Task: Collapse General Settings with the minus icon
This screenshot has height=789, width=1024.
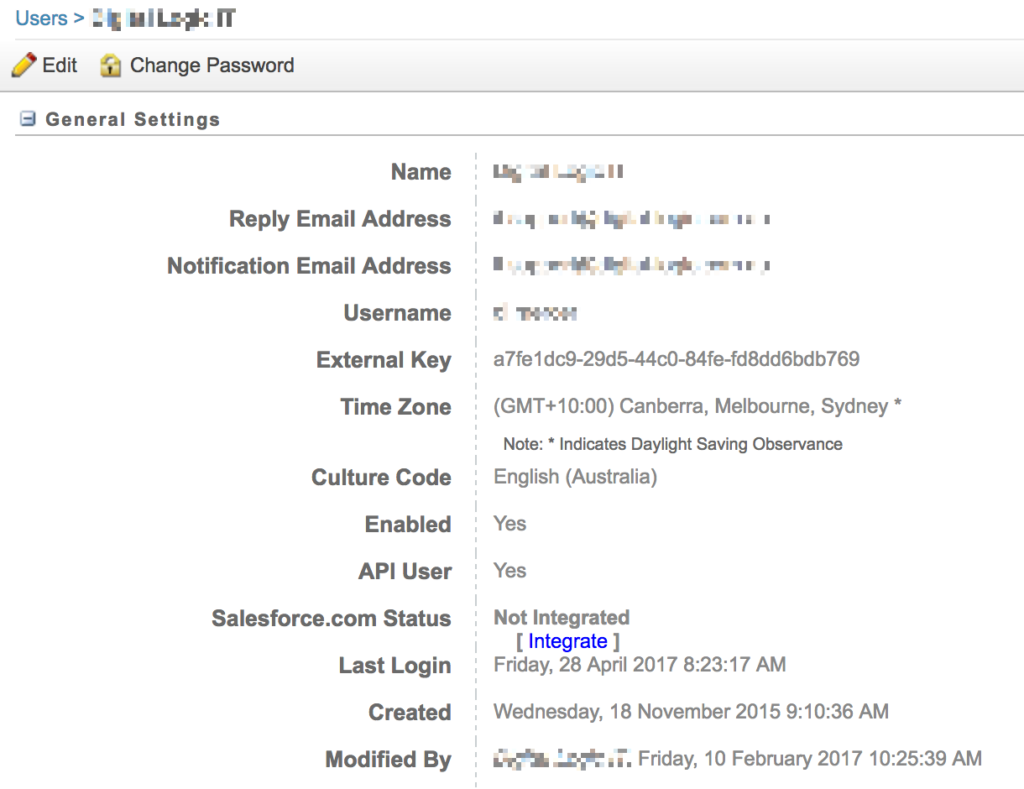Action: [28, 119]
